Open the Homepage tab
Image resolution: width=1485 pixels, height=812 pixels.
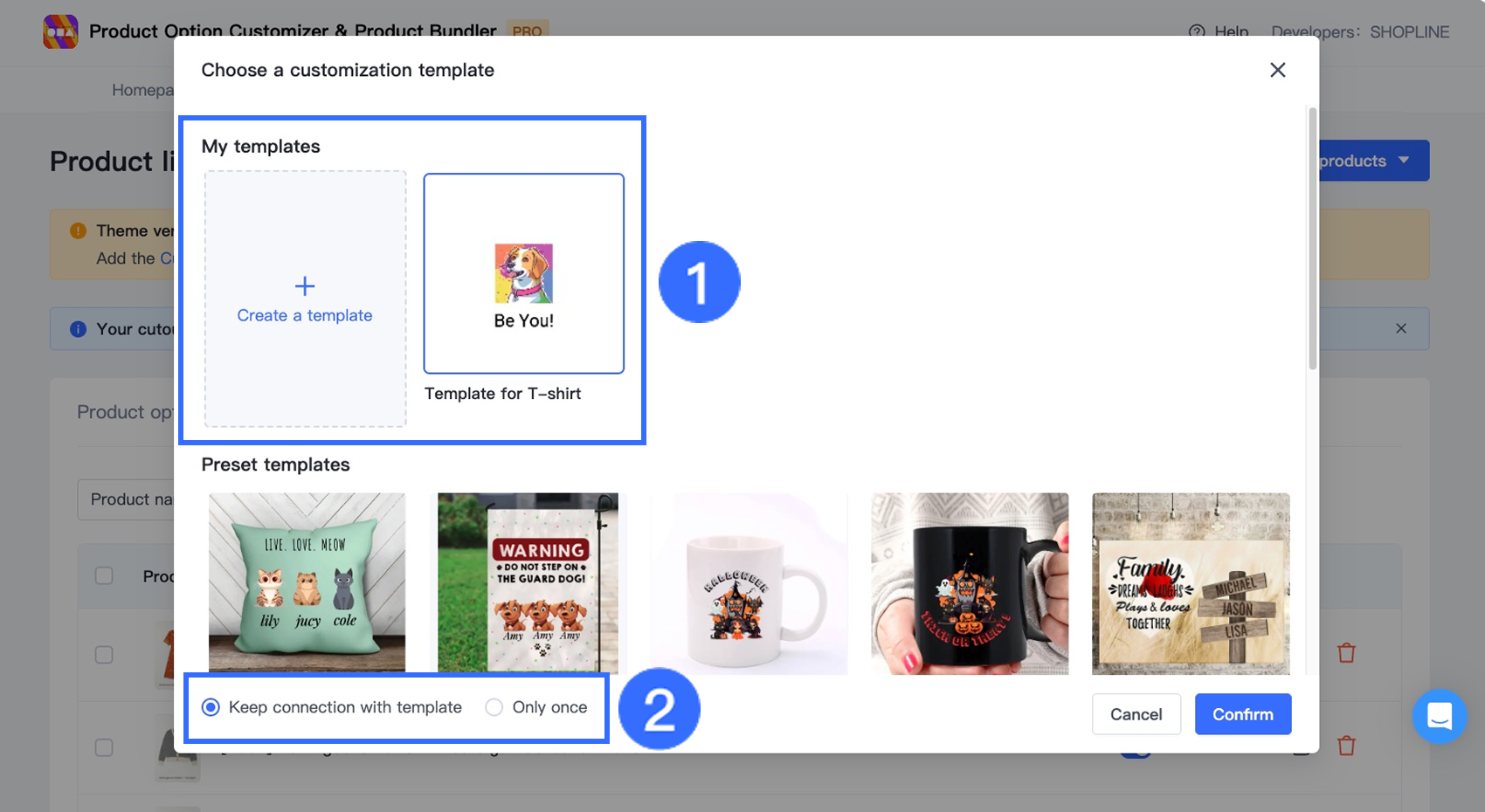tap(142, 90)
